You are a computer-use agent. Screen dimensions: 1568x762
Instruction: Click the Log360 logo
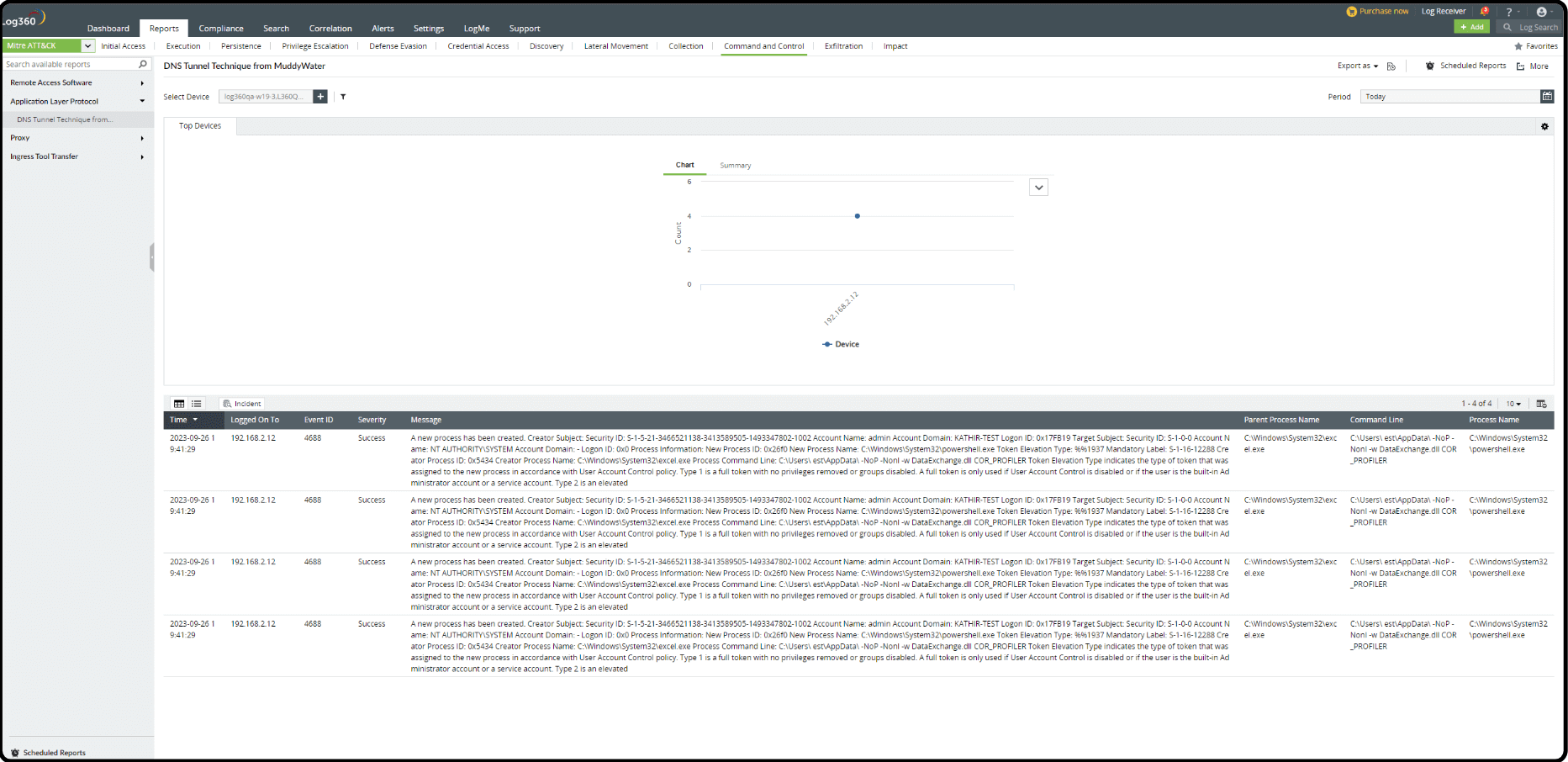[24, 19]
